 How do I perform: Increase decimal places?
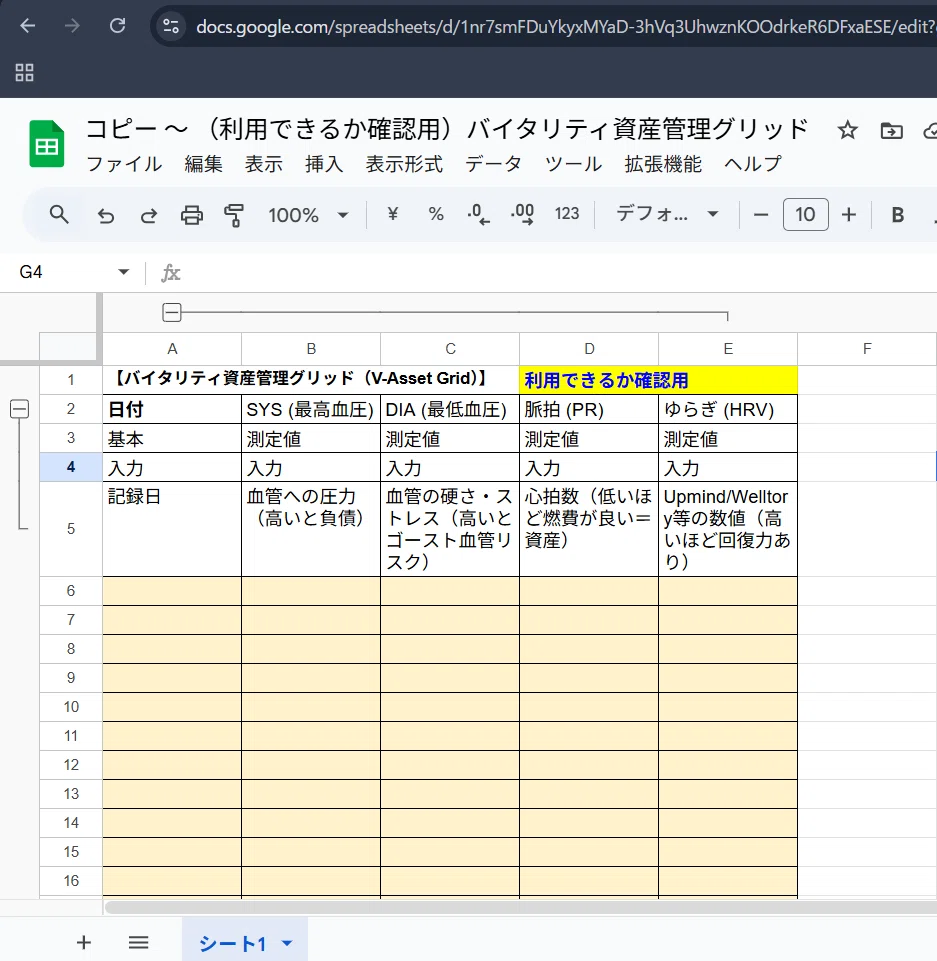[x=522, y=215]
